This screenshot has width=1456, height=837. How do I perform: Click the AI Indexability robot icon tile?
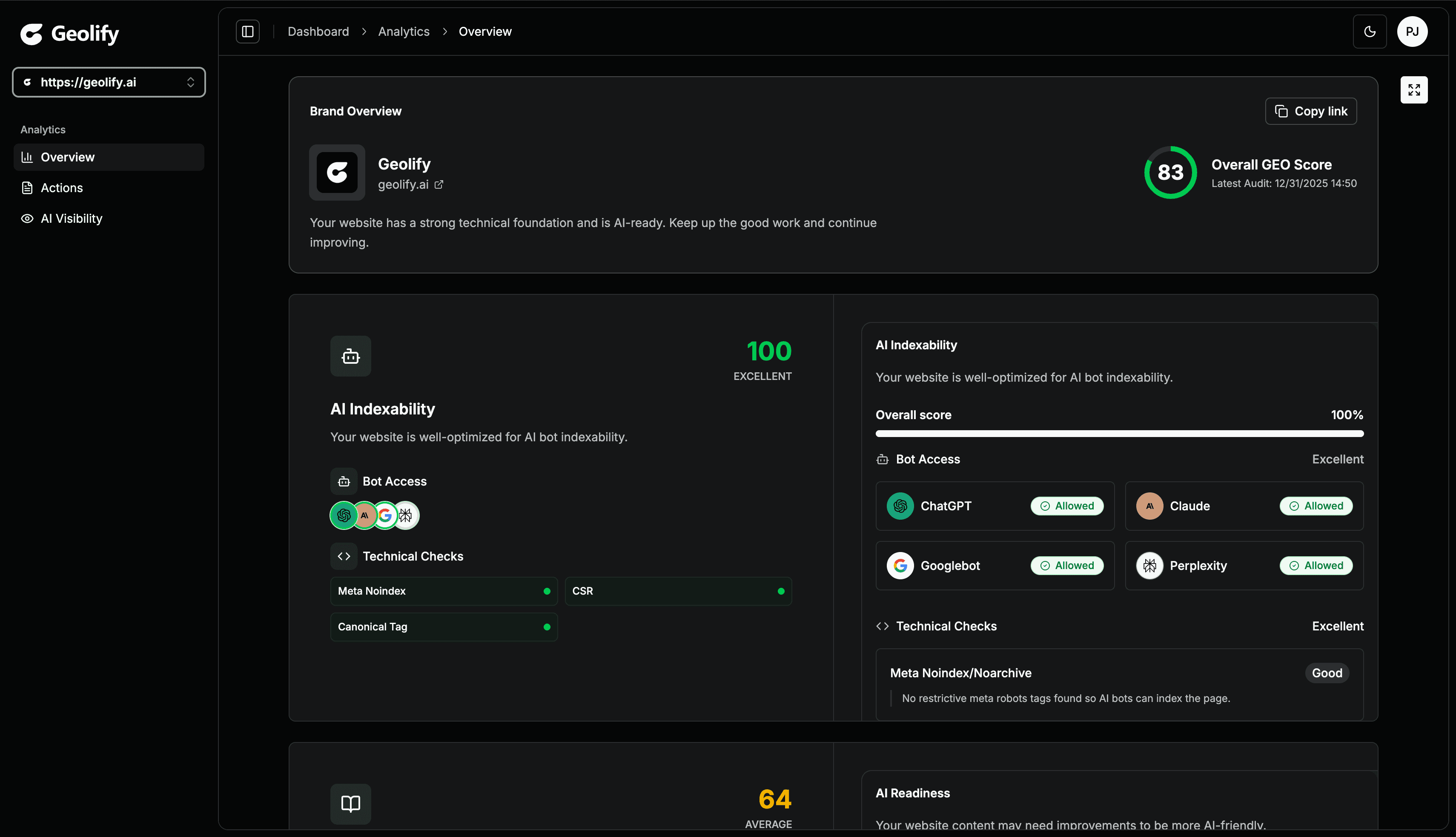click(x=350, y=357)
